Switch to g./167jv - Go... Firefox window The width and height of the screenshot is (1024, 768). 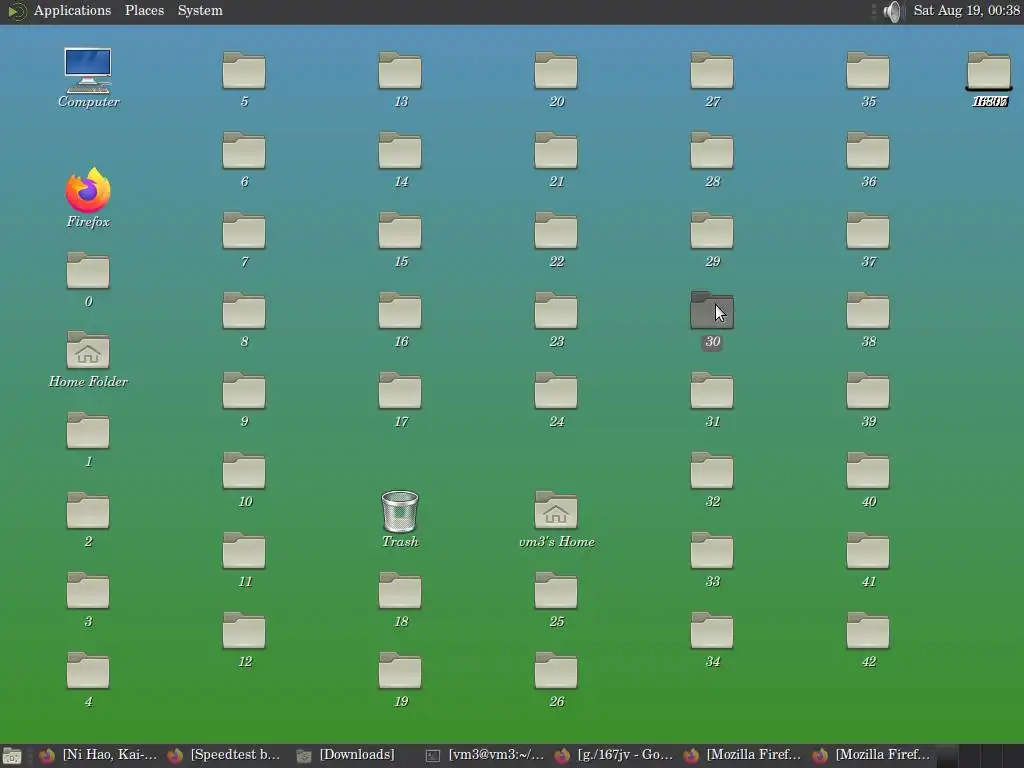613,755
